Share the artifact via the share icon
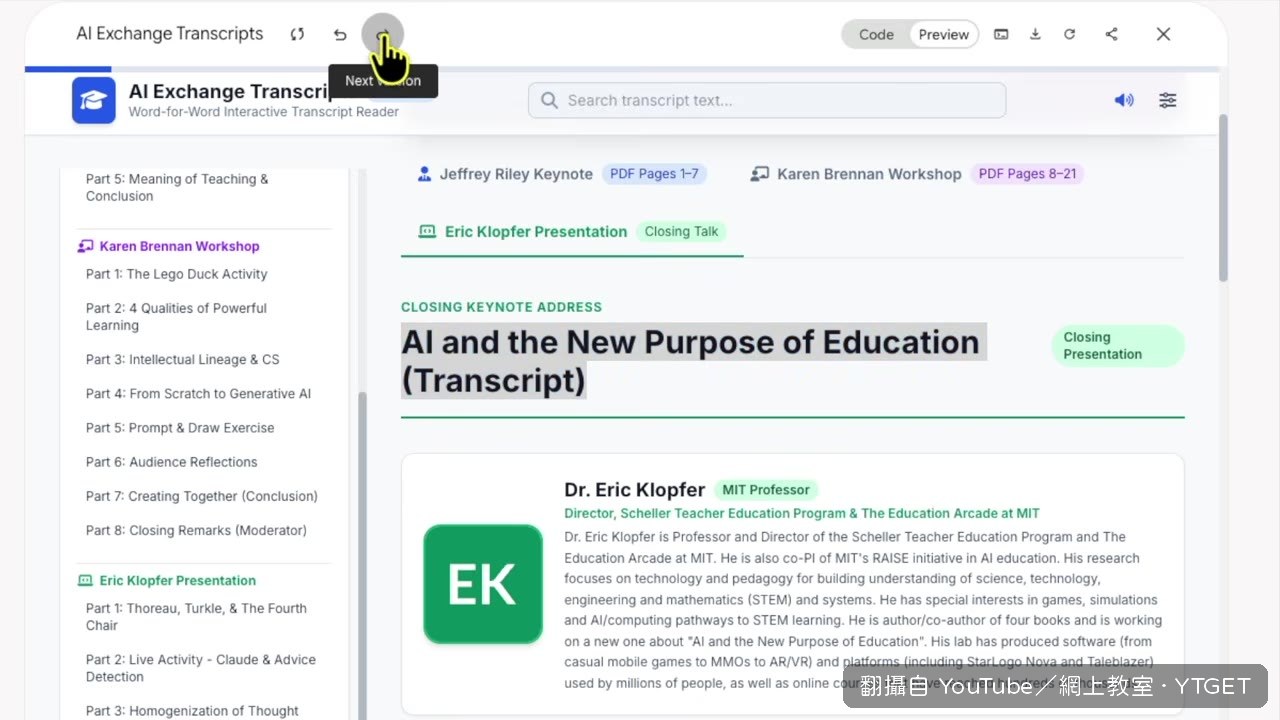The image size is (1280, 720). coord(1111,34)
